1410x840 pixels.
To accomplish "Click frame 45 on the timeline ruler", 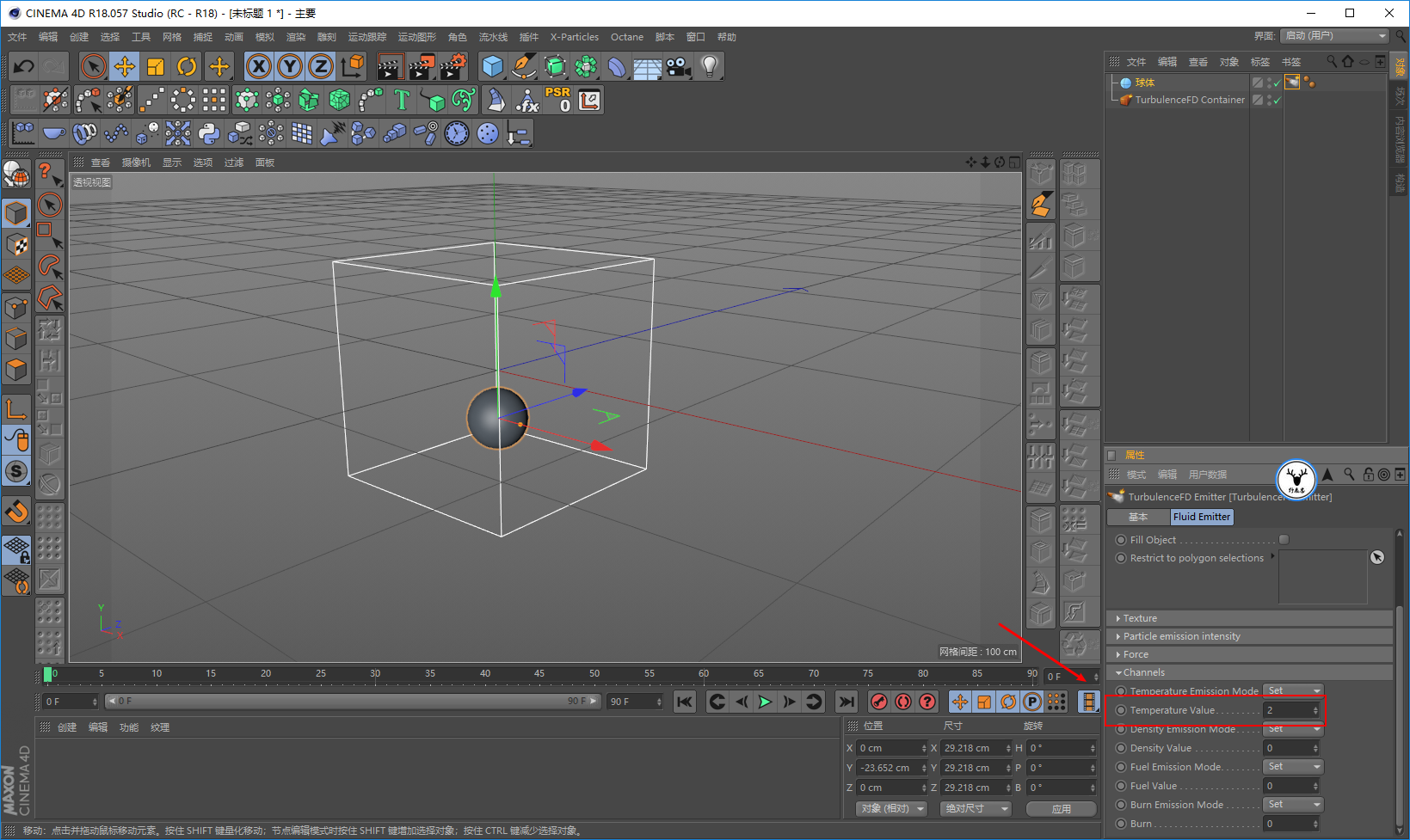I will pyautogui.click(x=539, y=674).
